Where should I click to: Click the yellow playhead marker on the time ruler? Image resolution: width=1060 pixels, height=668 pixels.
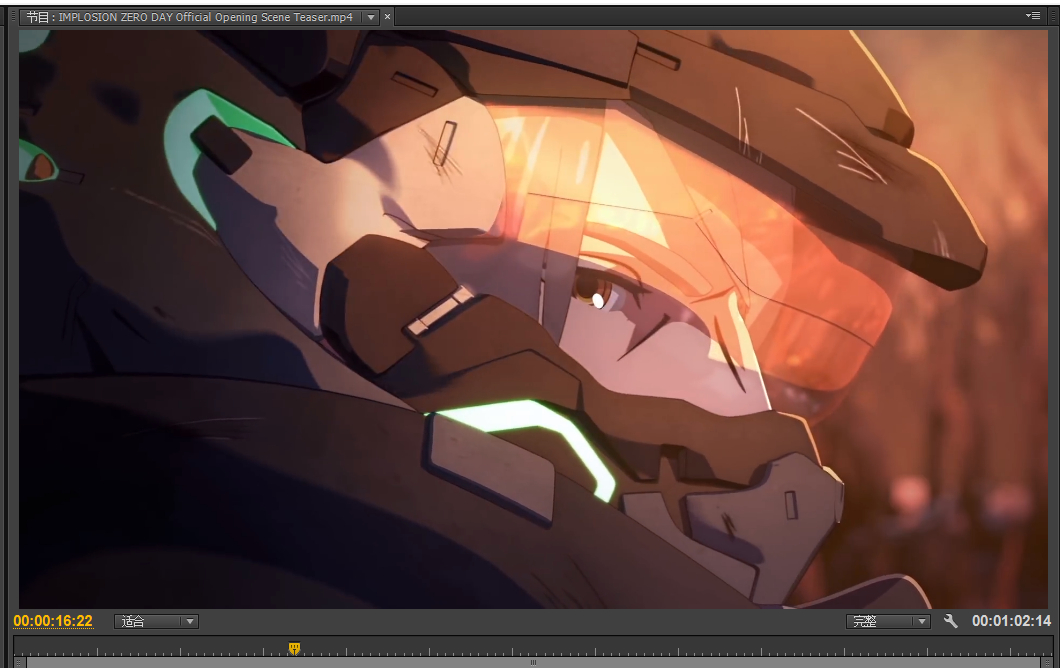pyautogui.click(x=294, y=648)
